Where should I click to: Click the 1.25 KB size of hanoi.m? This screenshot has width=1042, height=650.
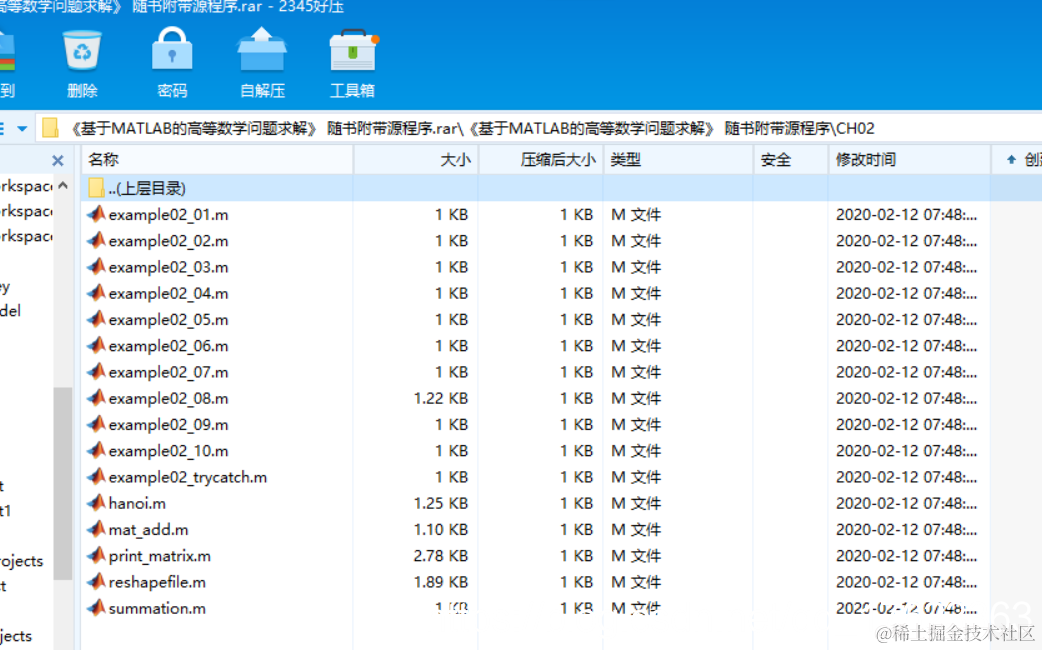[x=441, y=503]
